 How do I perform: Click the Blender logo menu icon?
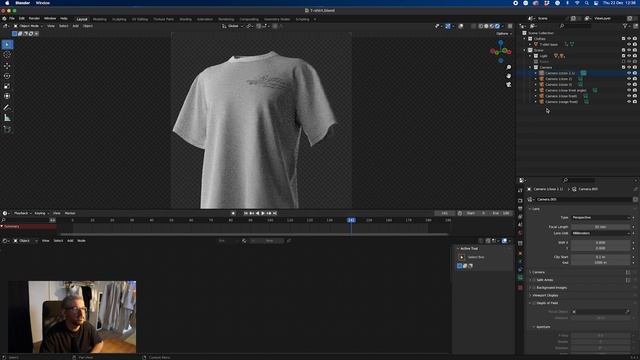(4, 18)
